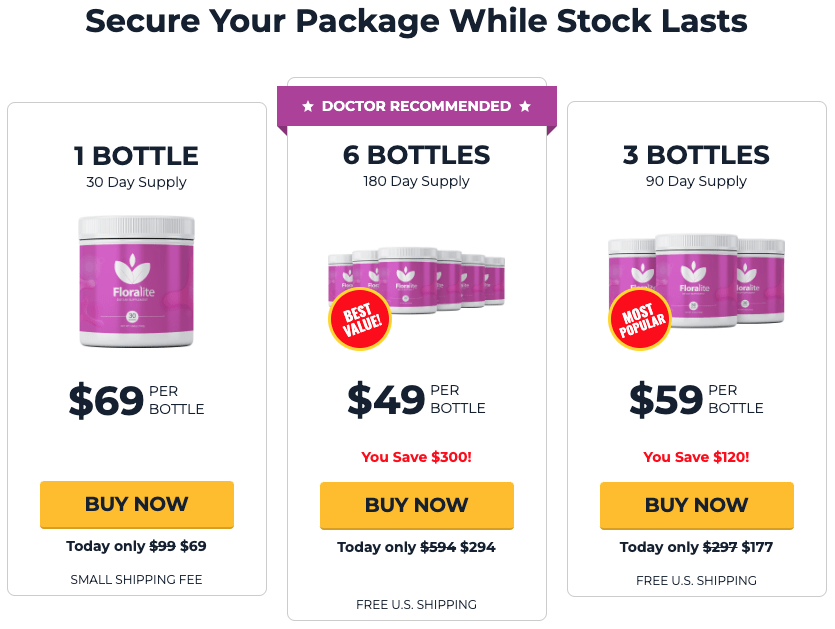Click the $59 per bottle price
835x629 pixels.
tap(697, 399)
